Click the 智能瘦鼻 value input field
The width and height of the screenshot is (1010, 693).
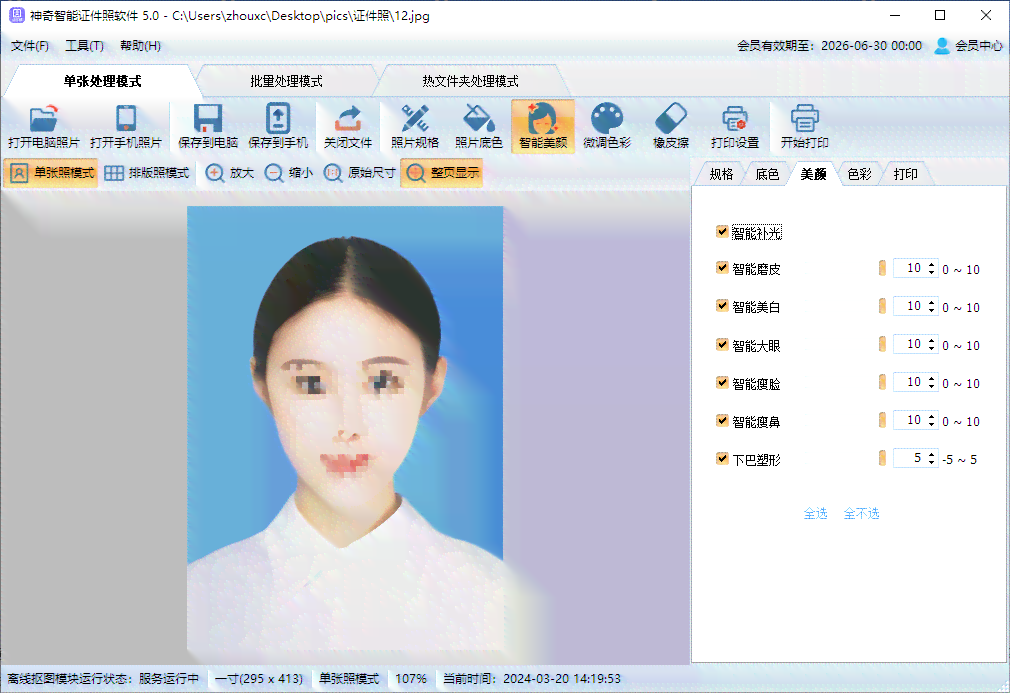pos(910,421)
